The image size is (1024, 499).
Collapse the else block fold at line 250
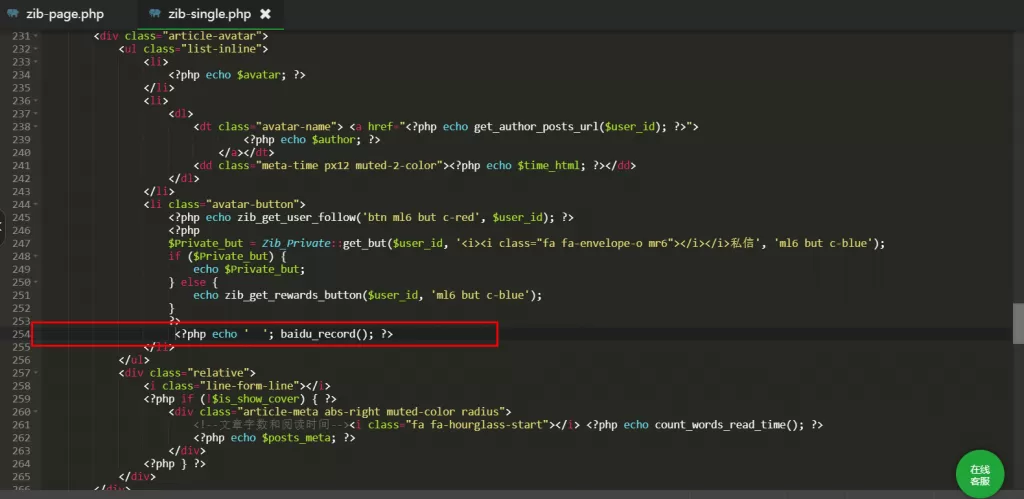coord(35,282)
